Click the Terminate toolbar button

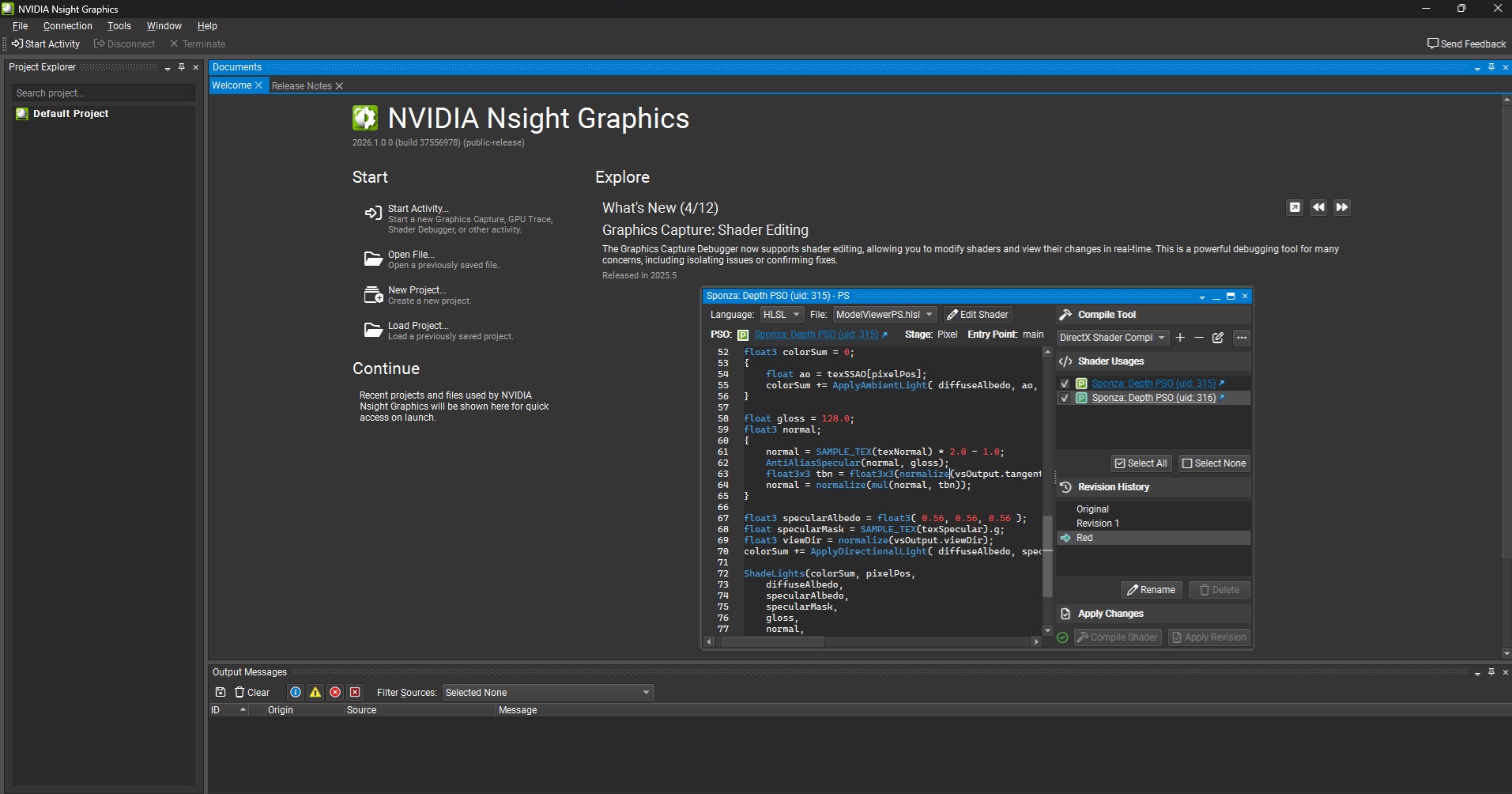coord(198,44)
